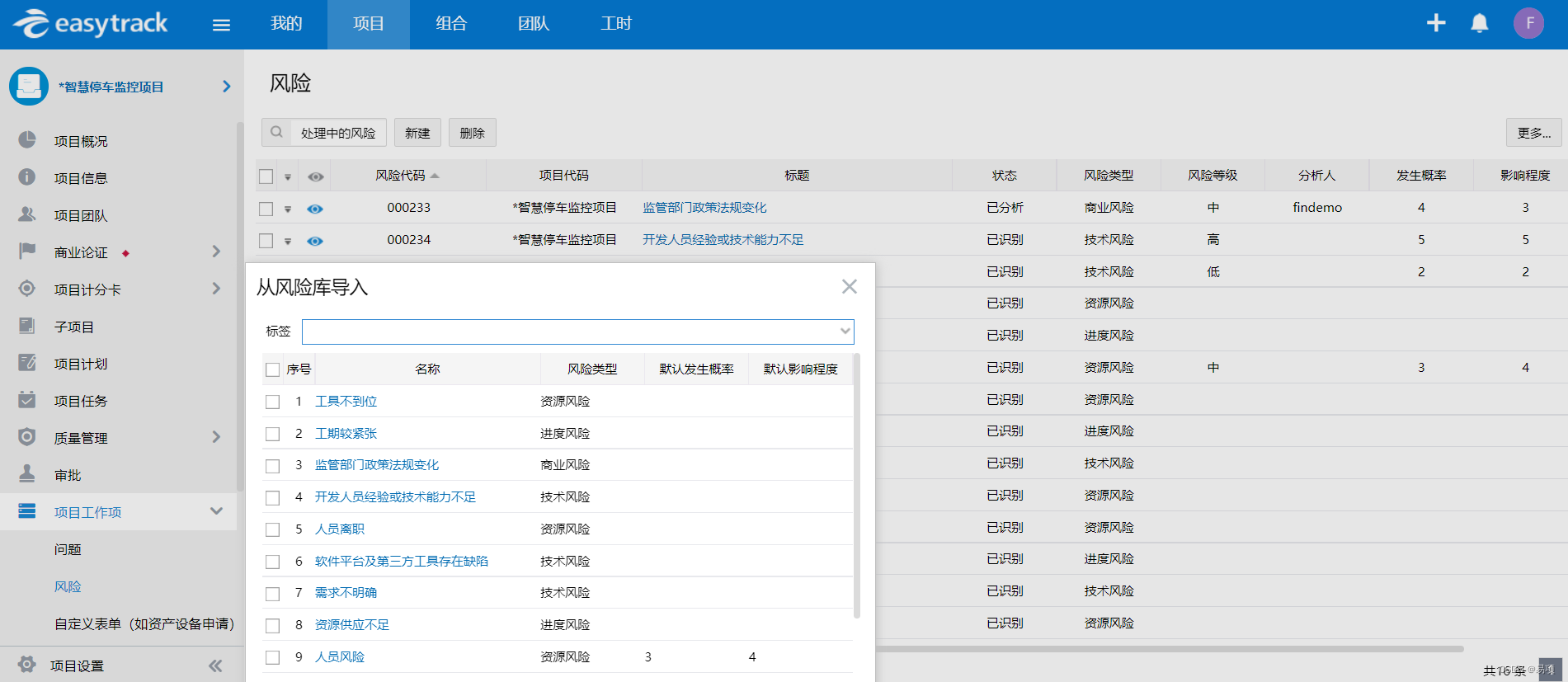Viewport: 1568px width, 682px height.
Task: Check the select-all box in risk table header
Action: click(x=266, y=176)
